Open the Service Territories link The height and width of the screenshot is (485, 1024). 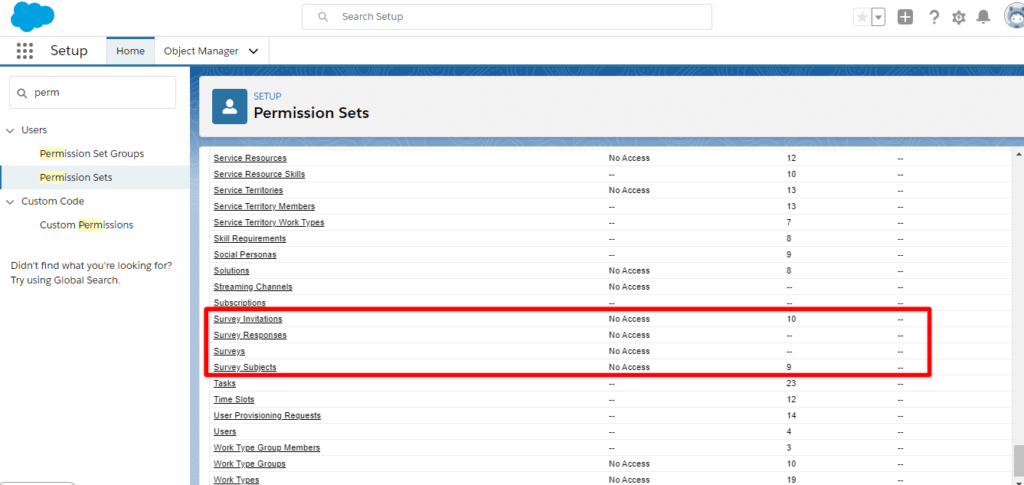(248, 190)
